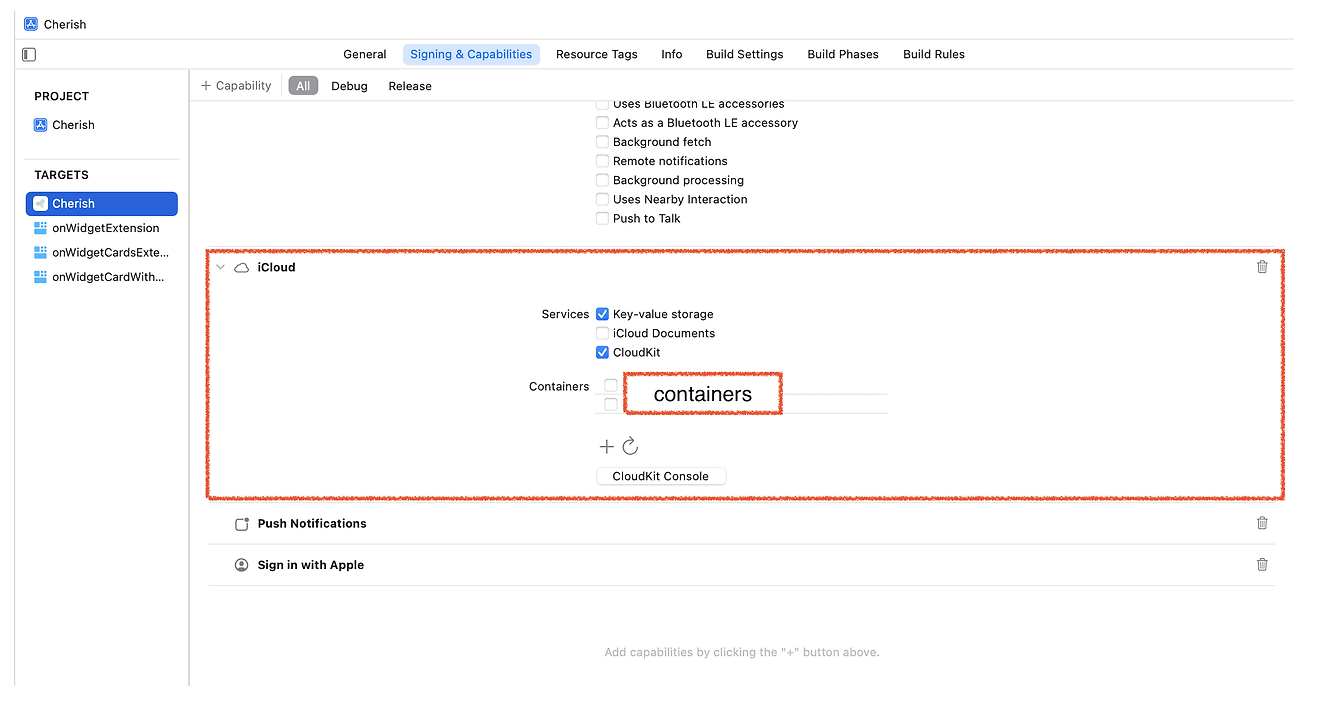Open the Build Rules tab
The height and width of the screenshot is (702, 1330).
(934, 54)
